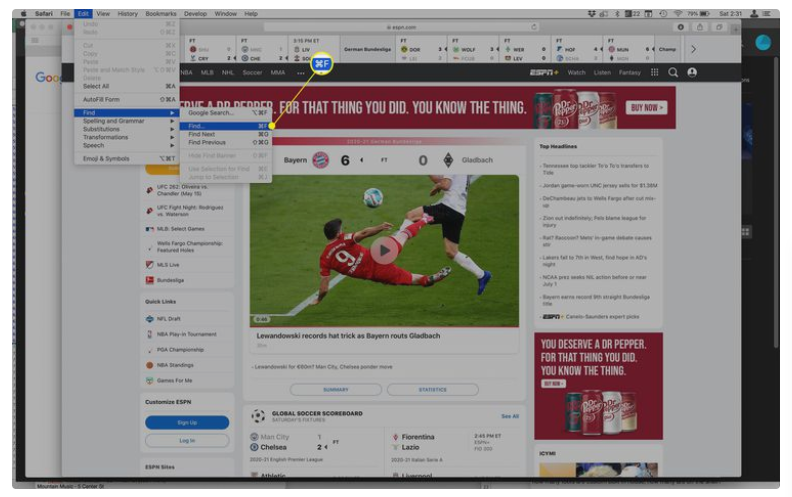
Task: Open the Wi-Fi menu bar icon
Action: tap(678, 14)
